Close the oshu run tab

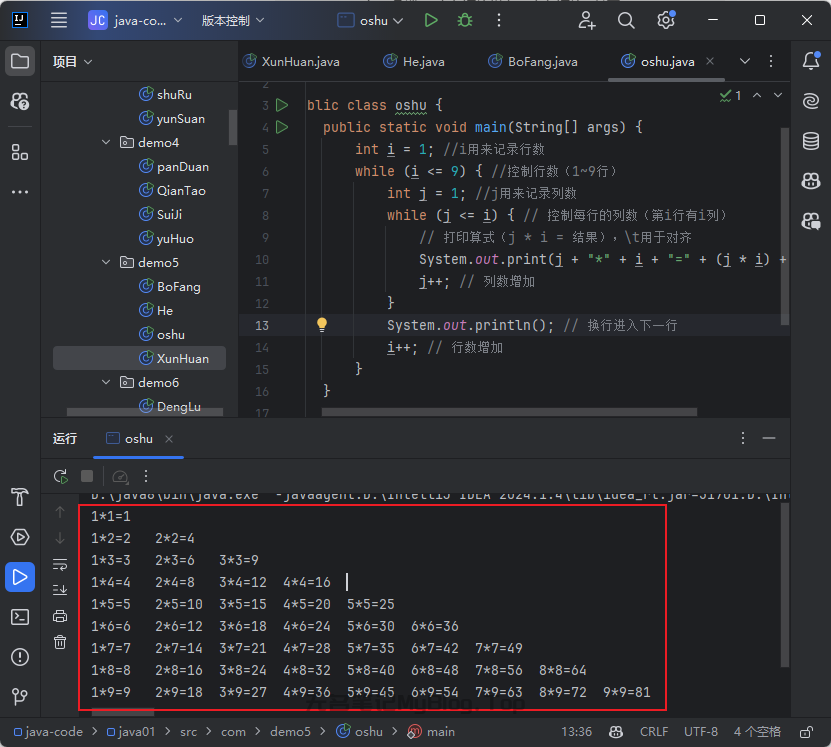point(169,439)
